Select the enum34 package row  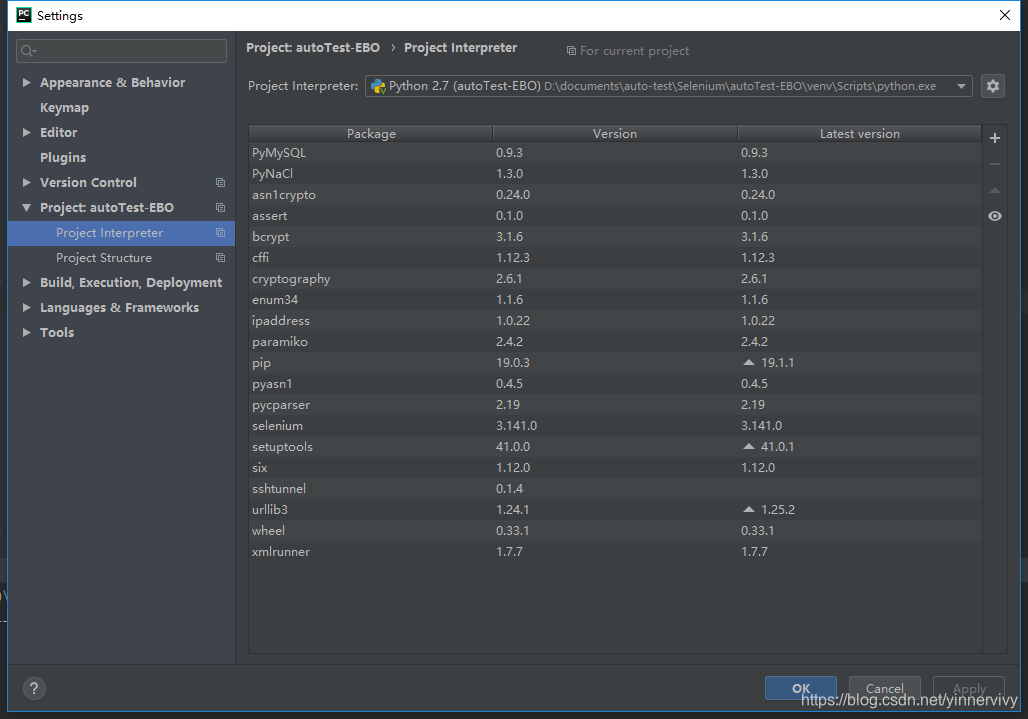click(x=615, y=300)
